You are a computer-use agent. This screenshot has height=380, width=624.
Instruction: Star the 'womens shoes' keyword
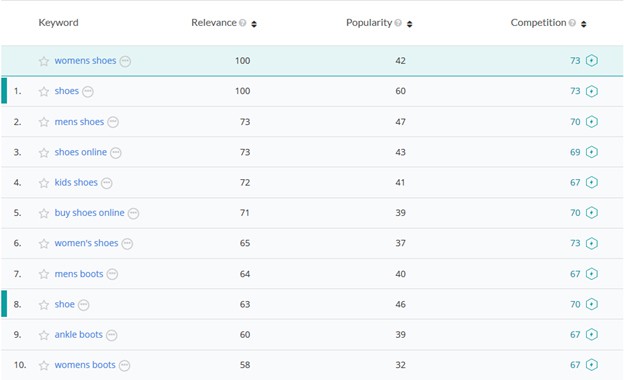tap(44, 61)
